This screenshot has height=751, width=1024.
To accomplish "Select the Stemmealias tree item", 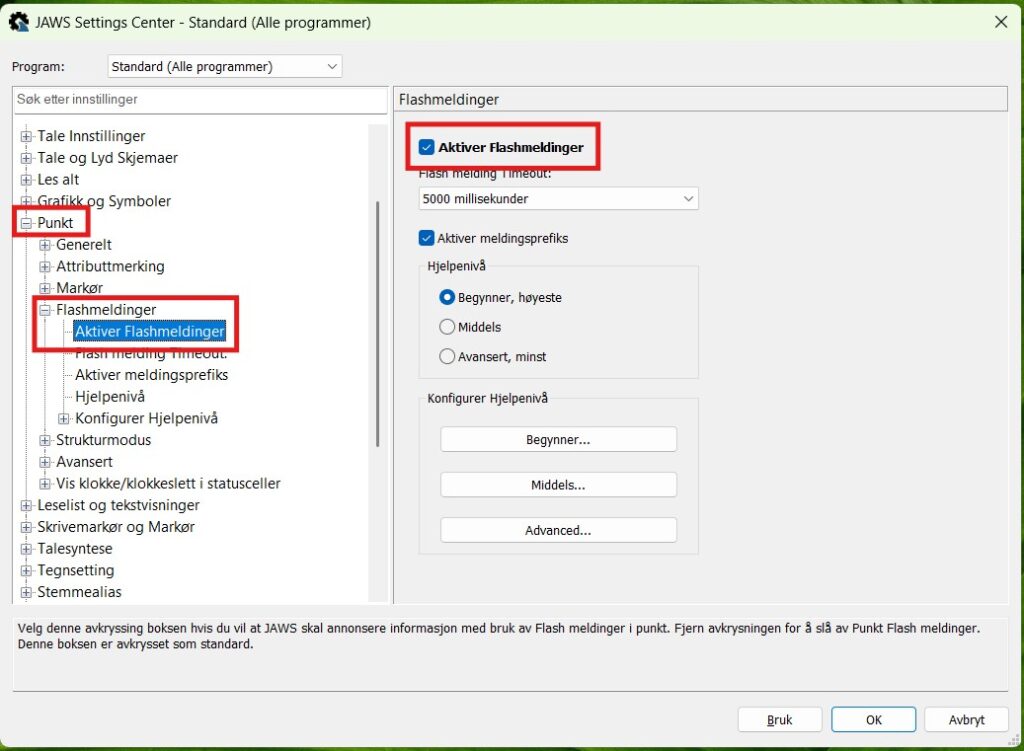I will click(x=79, y=592).
